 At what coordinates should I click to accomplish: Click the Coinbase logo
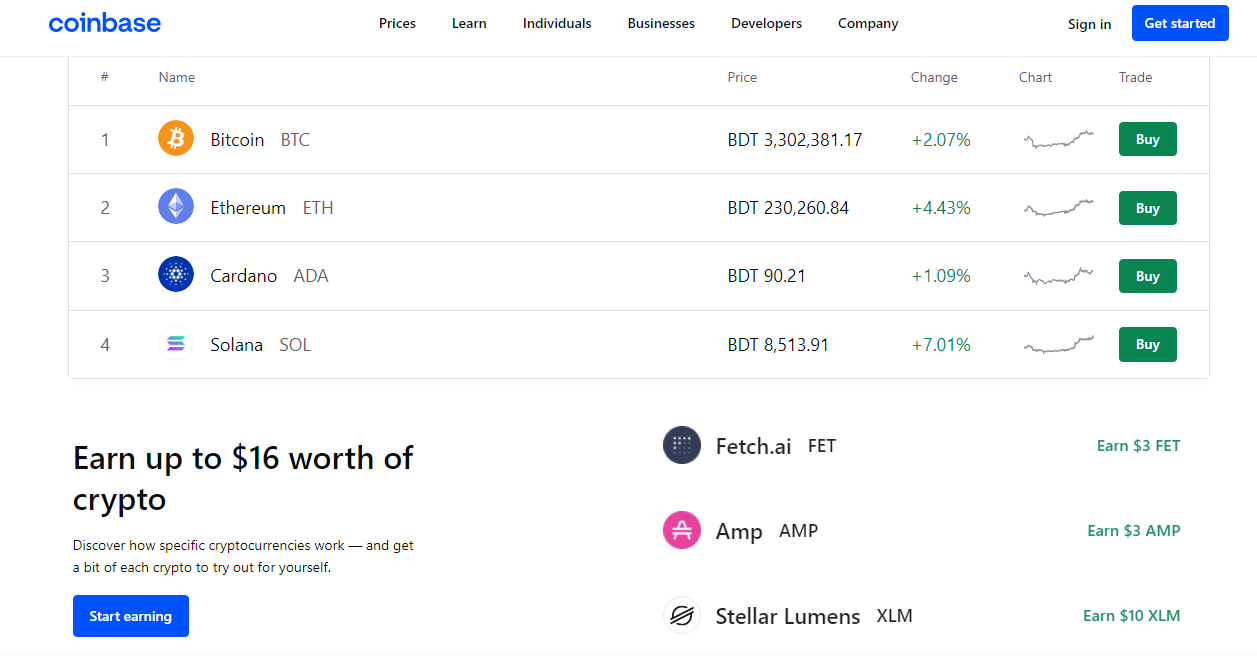click(x=104, y=23)
